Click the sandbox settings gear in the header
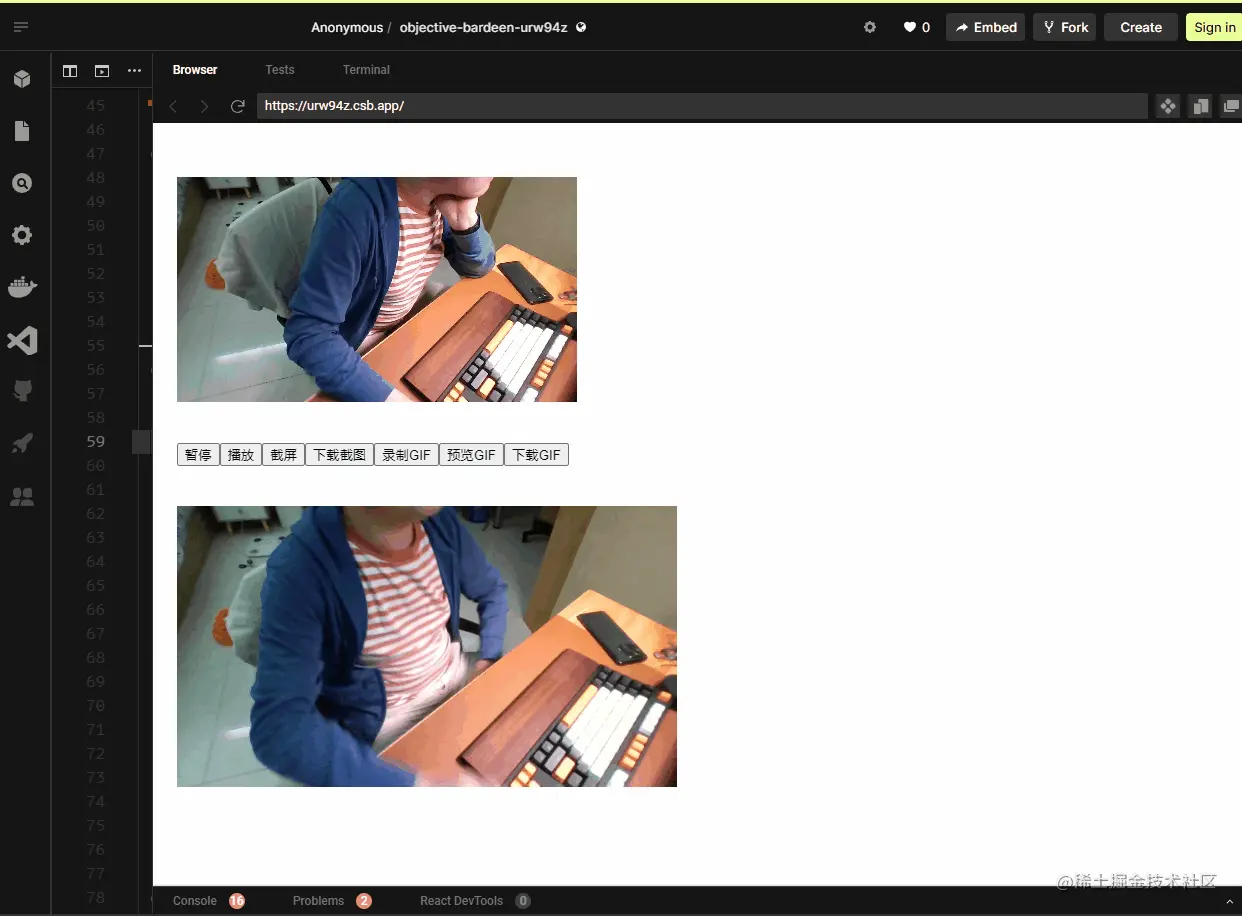The height and width of the screenshot is (916, 1242). tap(869, 27)
